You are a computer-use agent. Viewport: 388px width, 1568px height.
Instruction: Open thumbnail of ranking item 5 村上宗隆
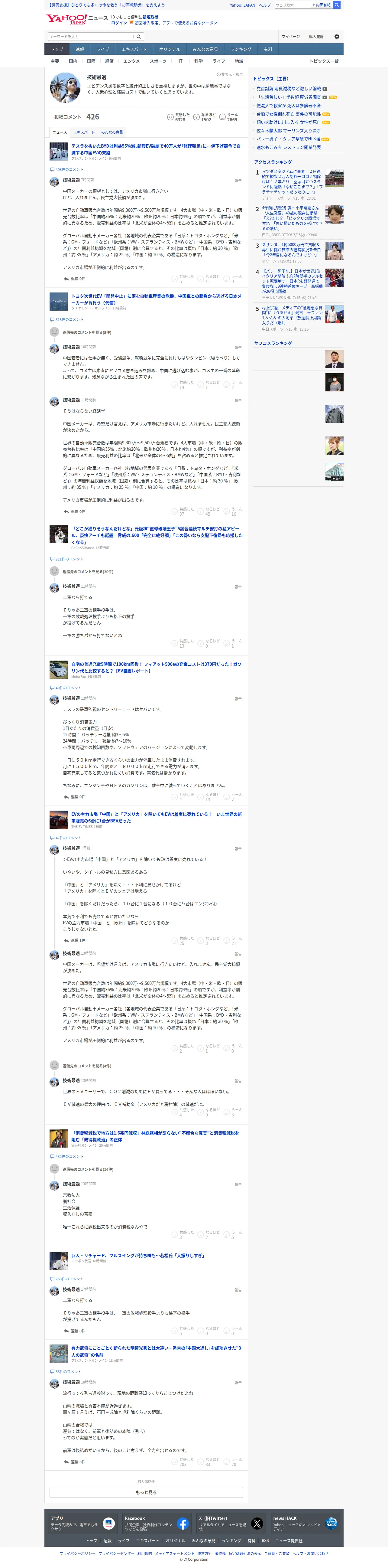[x=335, y=314]
